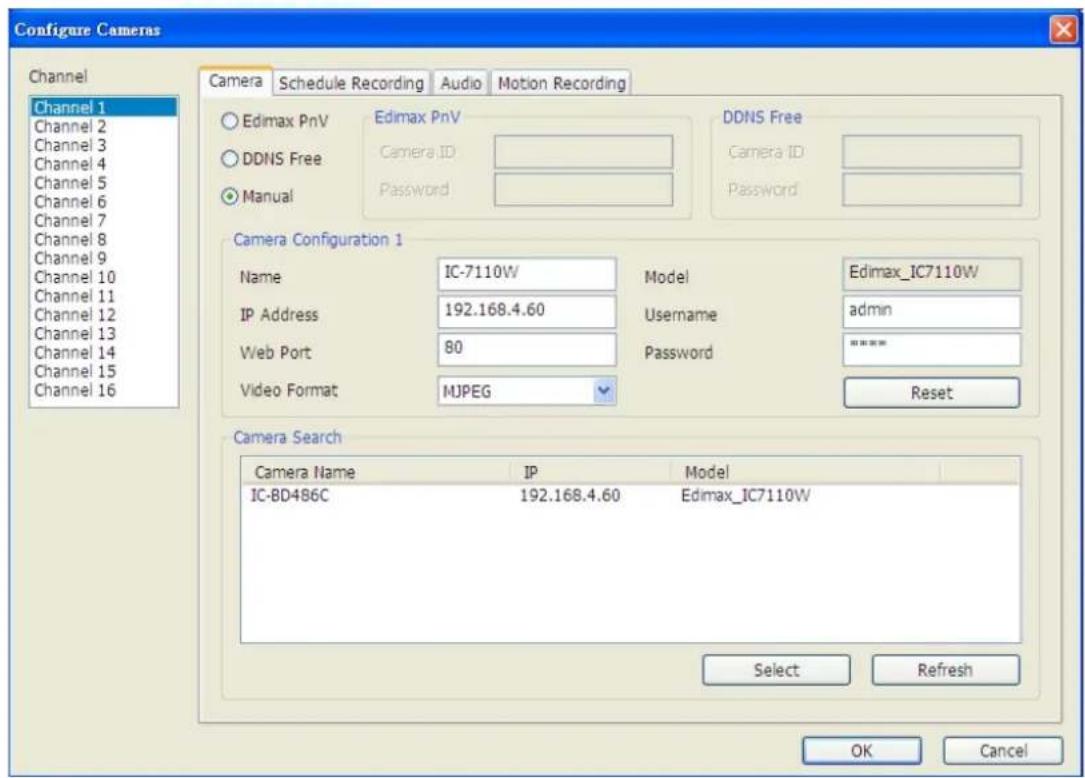This screenshot has width=1085, height=778.
Task: Click the Select button
Action: [x=776, y=670]
